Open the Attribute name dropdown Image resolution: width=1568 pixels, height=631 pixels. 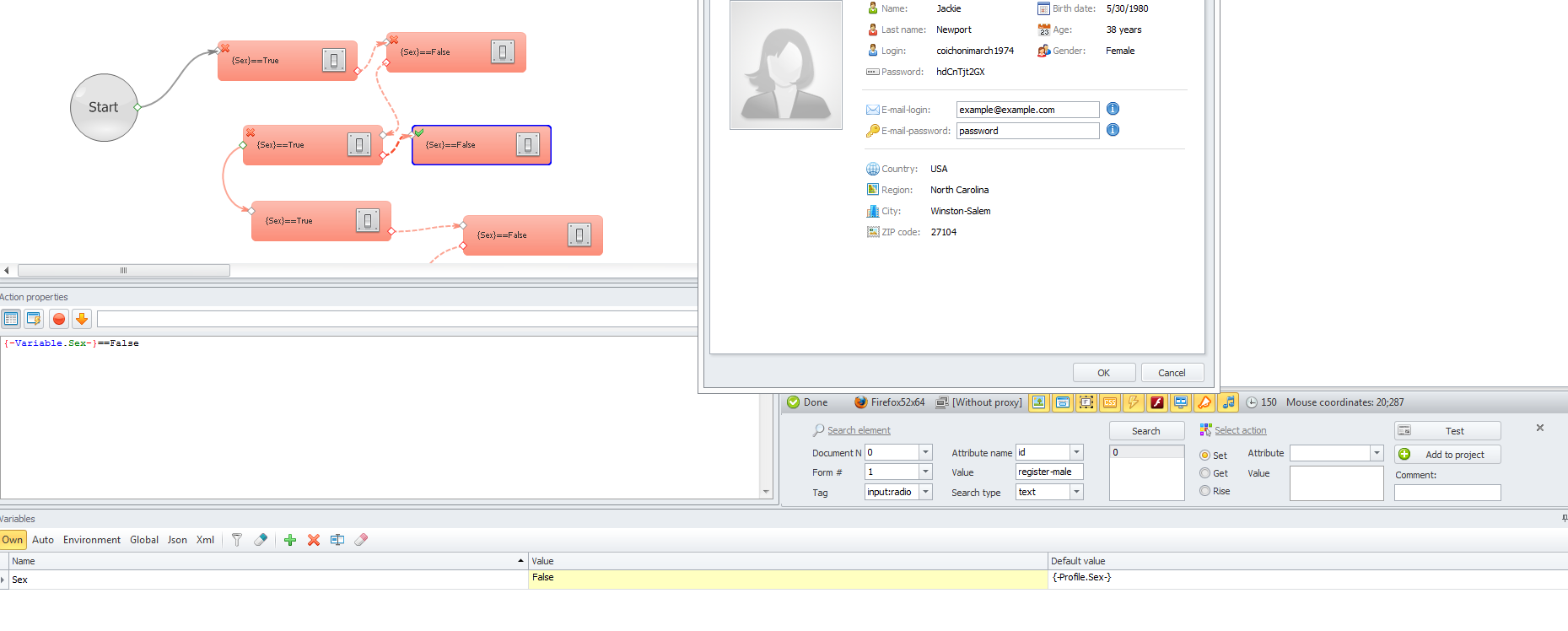(1076, 452)
